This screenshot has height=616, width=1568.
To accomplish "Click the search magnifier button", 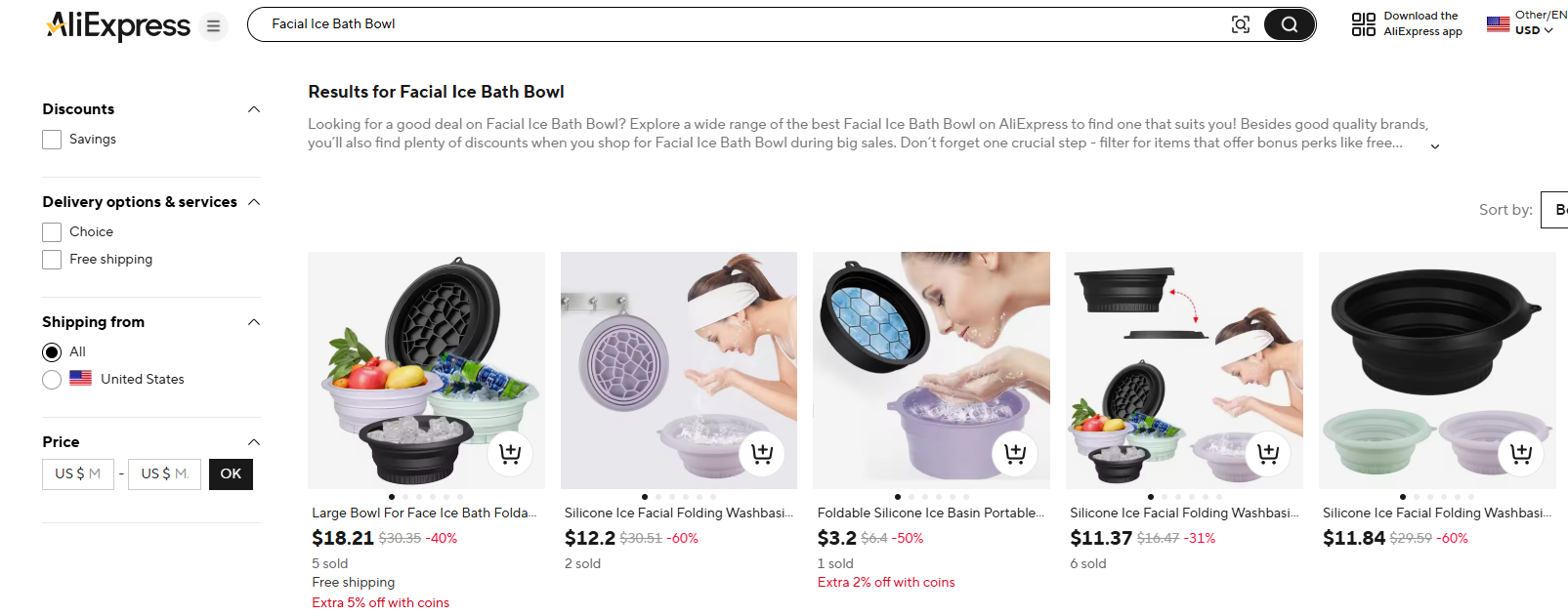I will pos(1288,23).
